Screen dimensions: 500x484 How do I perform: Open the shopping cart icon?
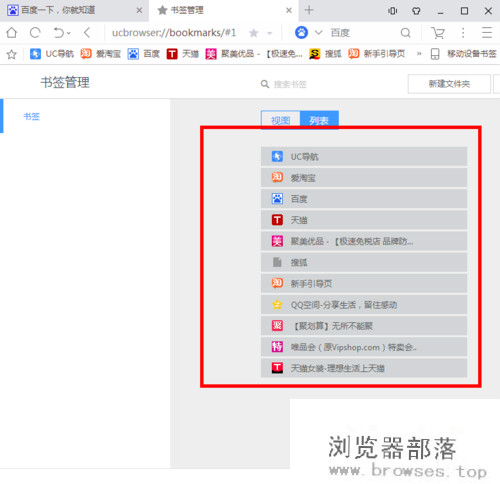coord(438,33)
